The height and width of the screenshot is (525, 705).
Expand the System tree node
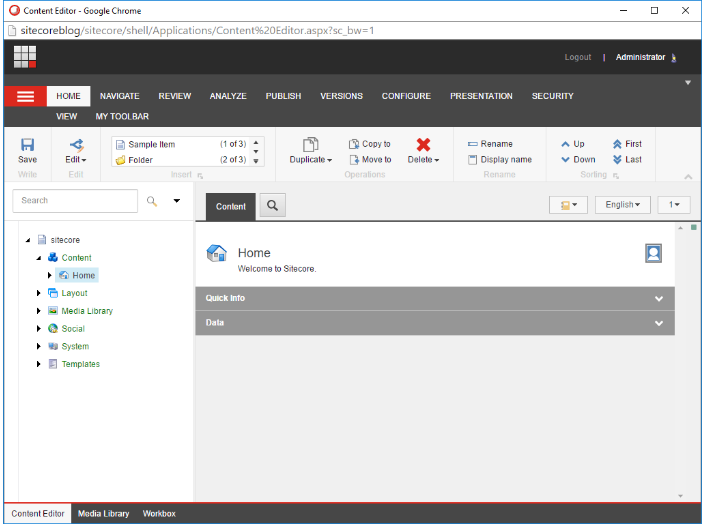coord(39,346)
